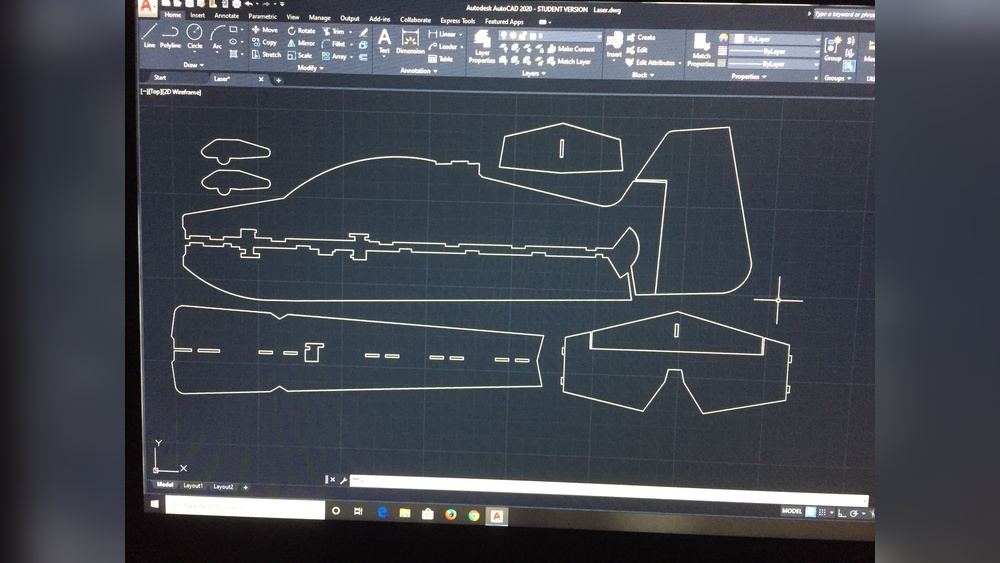Click the command line input field
The height and width of the screenshot is (563, 1000).
[x=608, y=488]
